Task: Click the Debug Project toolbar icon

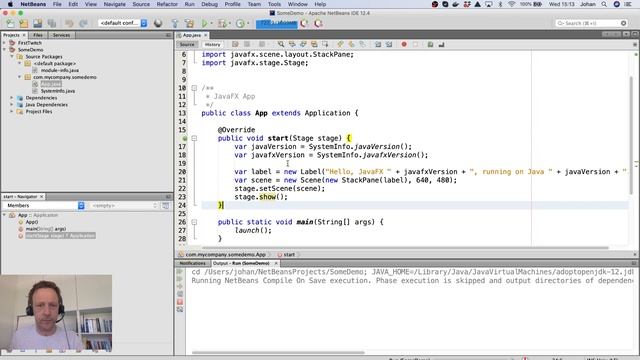Action: [x=222, y=23]
